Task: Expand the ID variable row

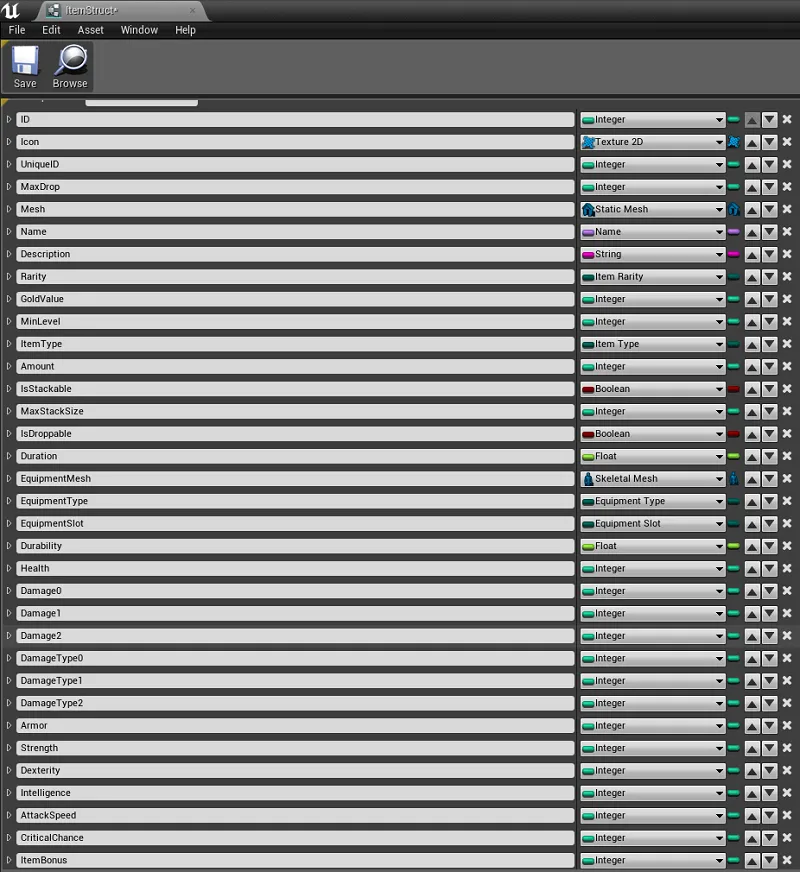Action: (x=9, y=120)
